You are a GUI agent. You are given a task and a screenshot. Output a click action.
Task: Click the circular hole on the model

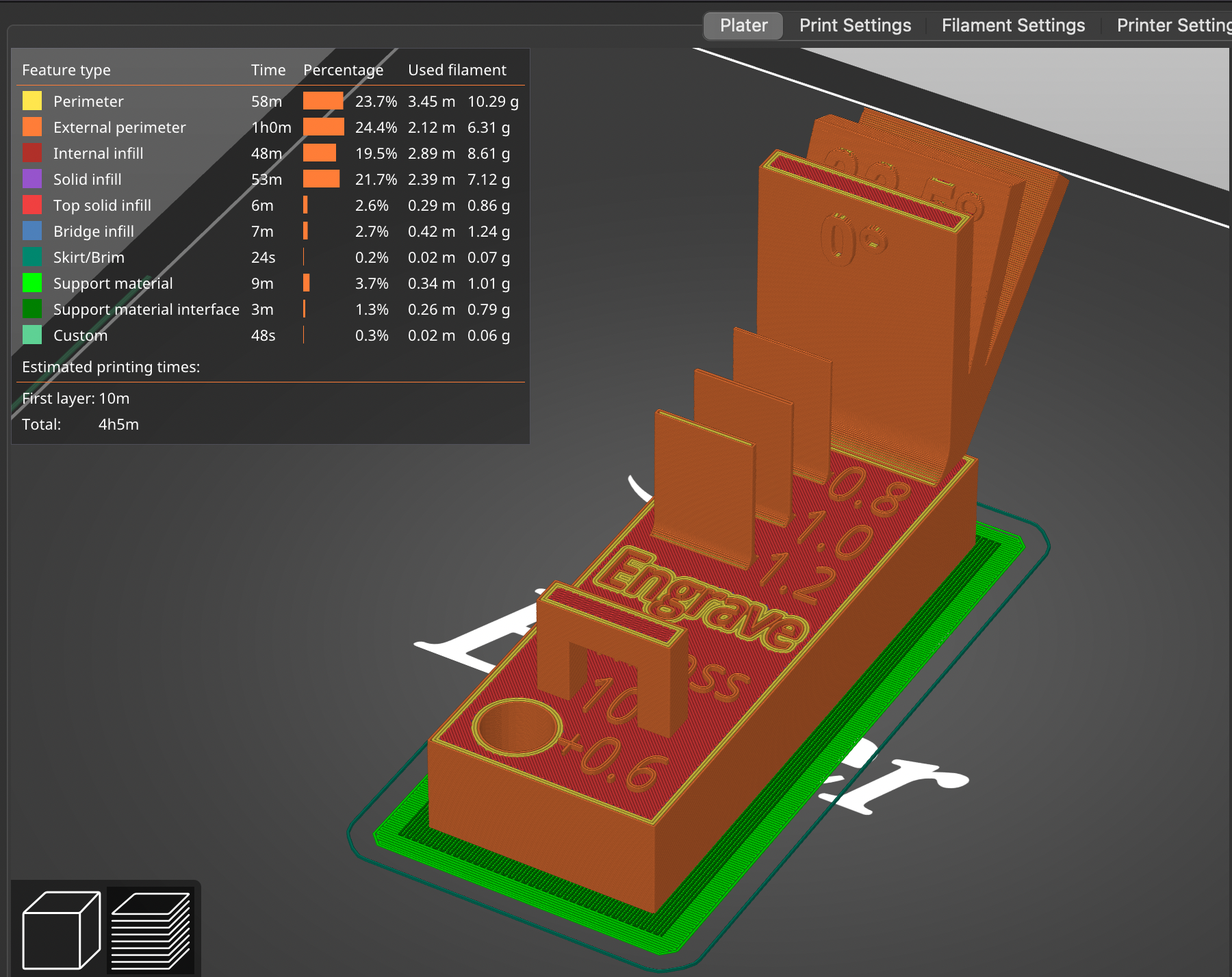(x=517, y=727)
